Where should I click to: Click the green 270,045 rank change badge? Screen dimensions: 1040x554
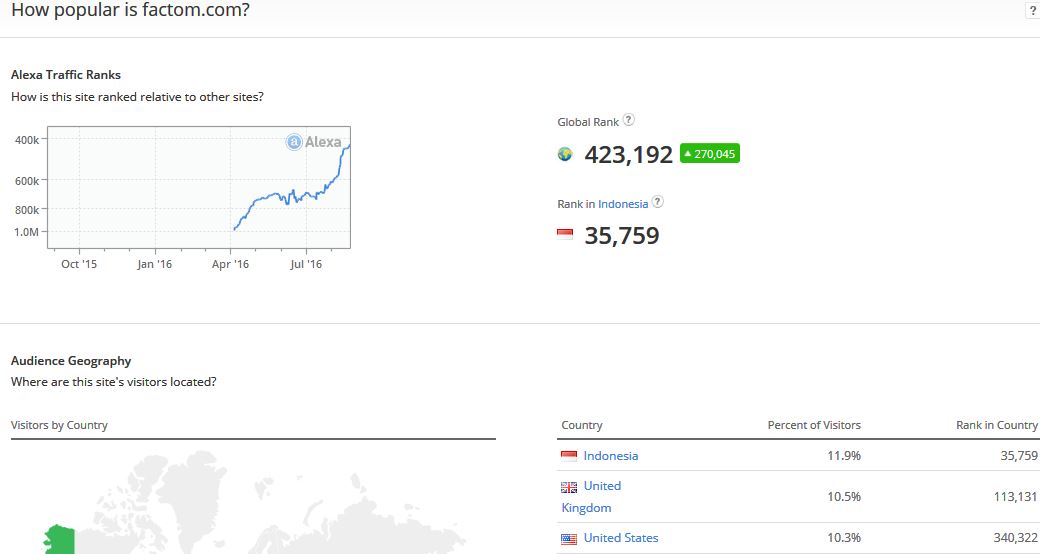pyautogui.click(x=710, y=153)
